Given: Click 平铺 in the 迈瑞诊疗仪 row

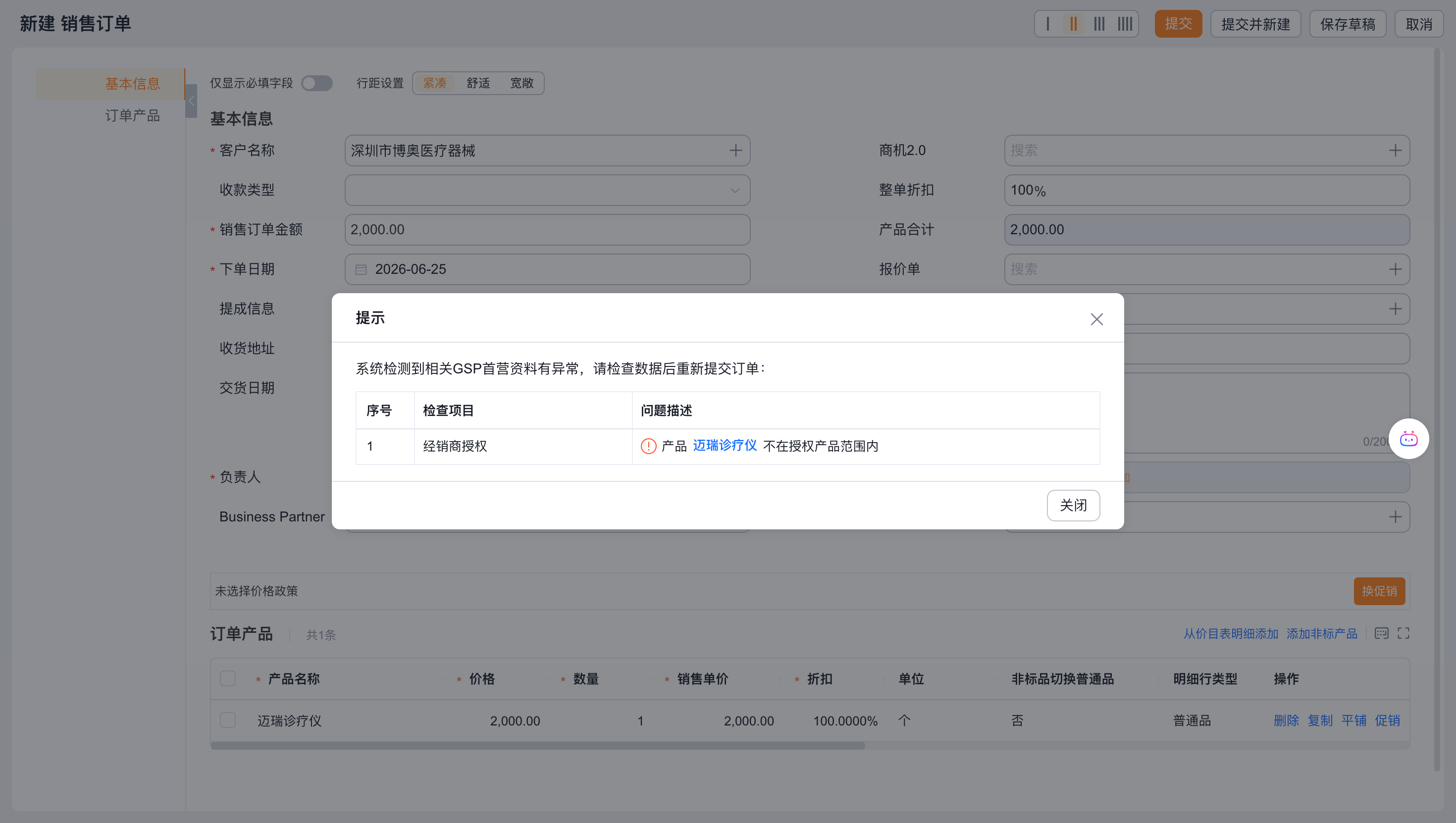Looking at the screenshot, I should click(1353, 720).
